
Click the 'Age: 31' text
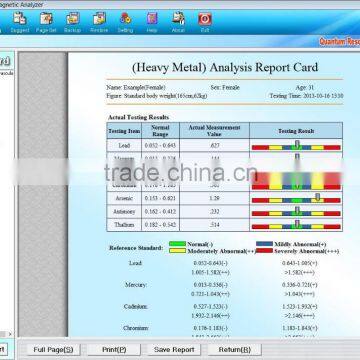305,88
